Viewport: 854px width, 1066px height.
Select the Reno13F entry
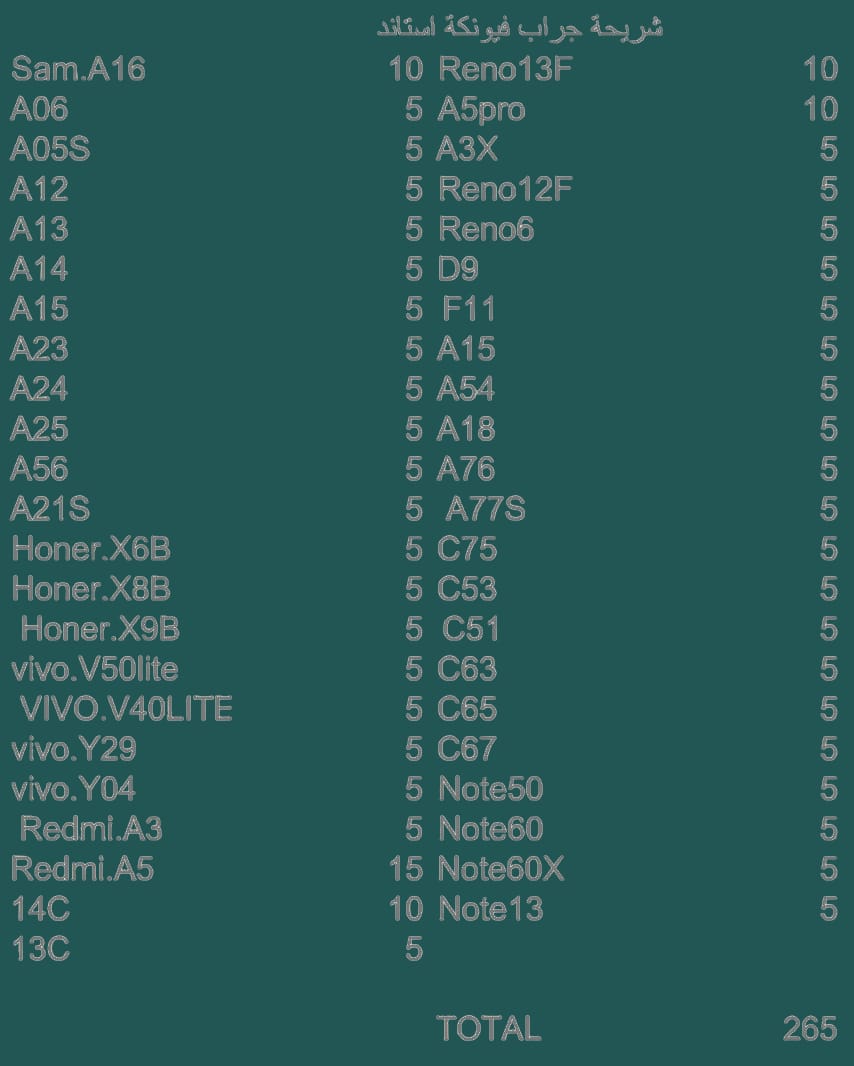pos(505,69)
